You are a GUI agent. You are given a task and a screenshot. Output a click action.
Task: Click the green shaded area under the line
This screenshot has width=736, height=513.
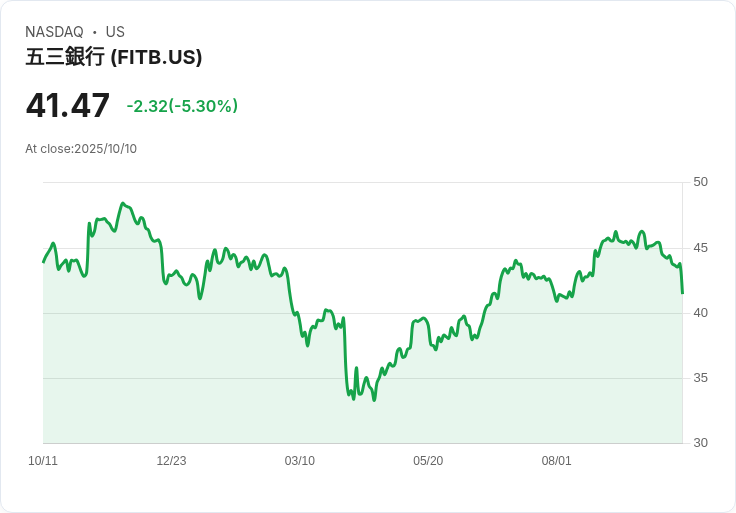pos(362,422)
